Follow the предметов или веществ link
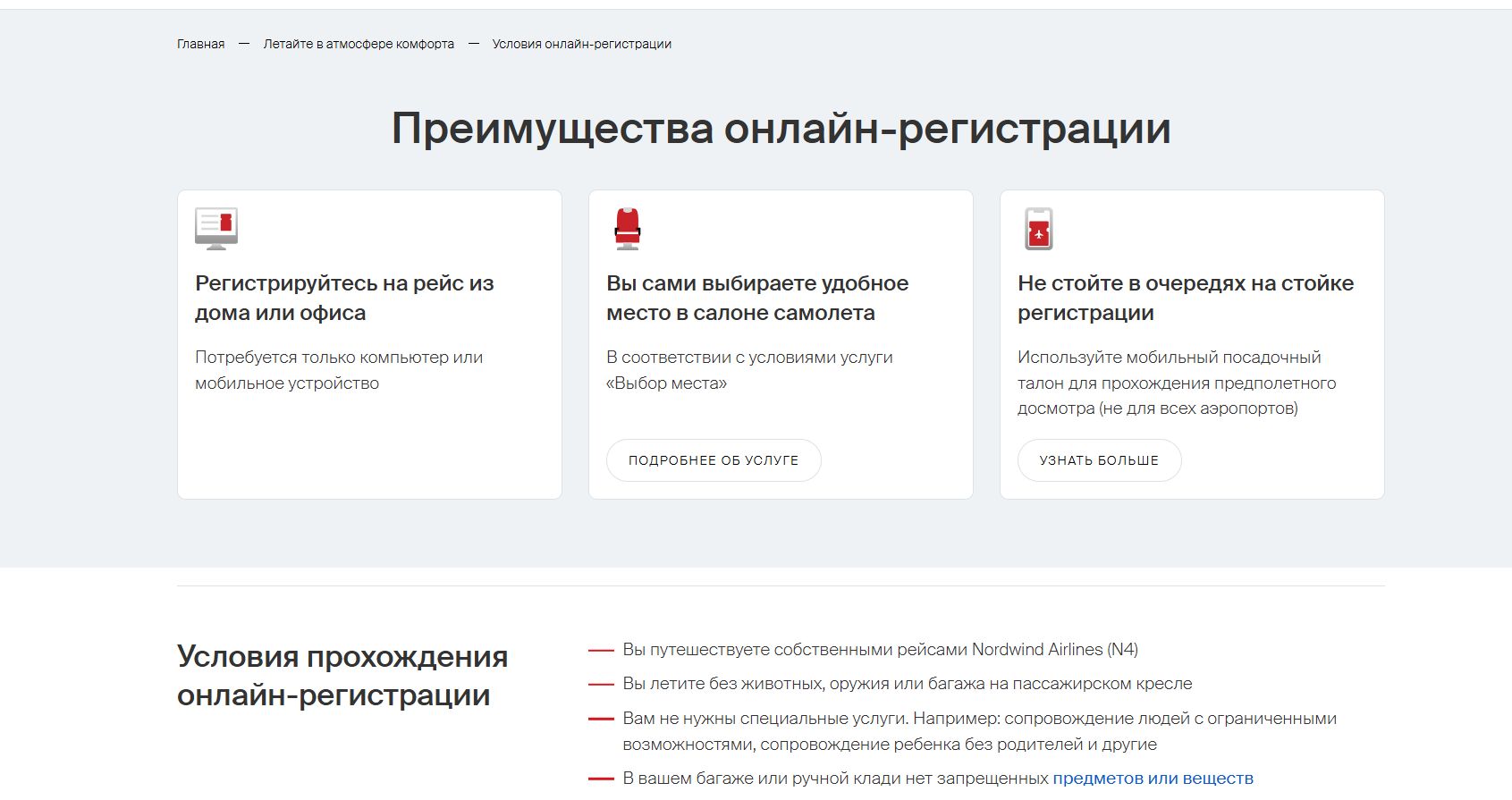The height and width of the screenshot is (800, 1512). click(1153, 779)
